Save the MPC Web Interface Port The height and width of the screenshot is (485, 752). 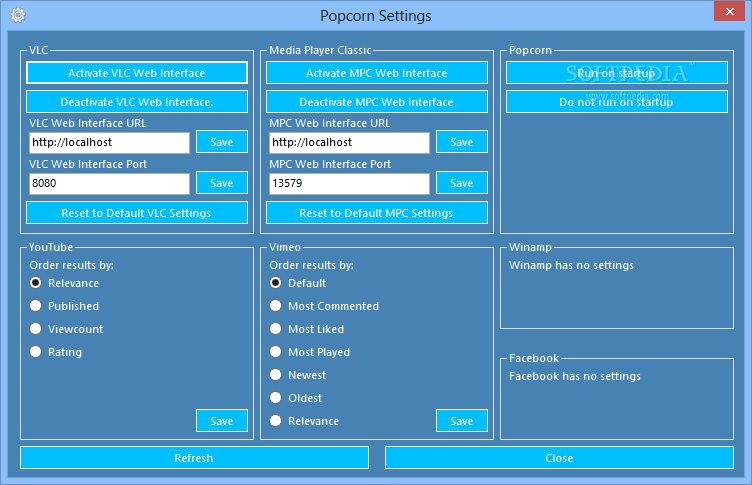[462, 183]
